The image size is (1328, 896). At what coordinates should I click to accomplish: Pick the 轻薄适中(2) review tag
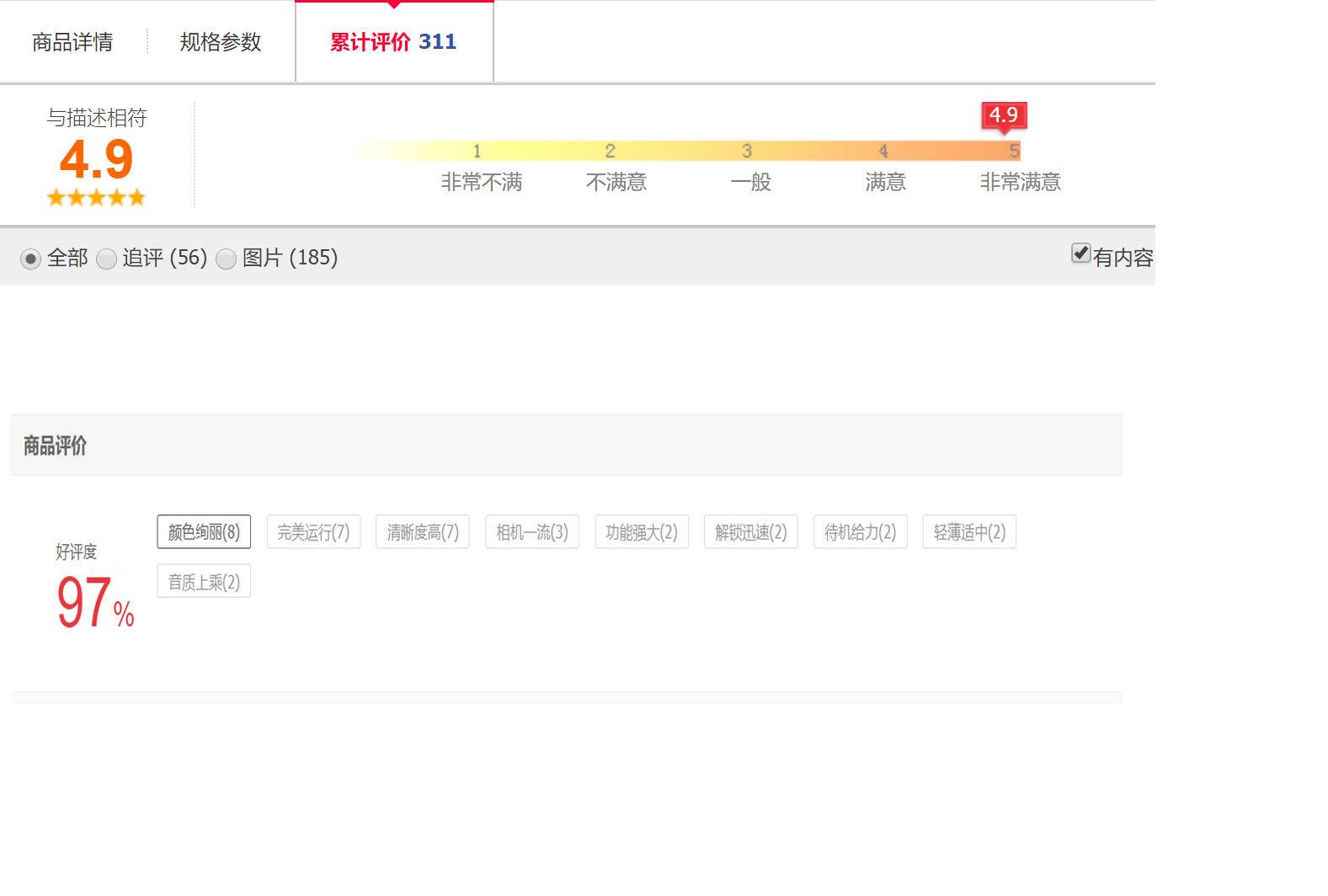tap(969, 532)
